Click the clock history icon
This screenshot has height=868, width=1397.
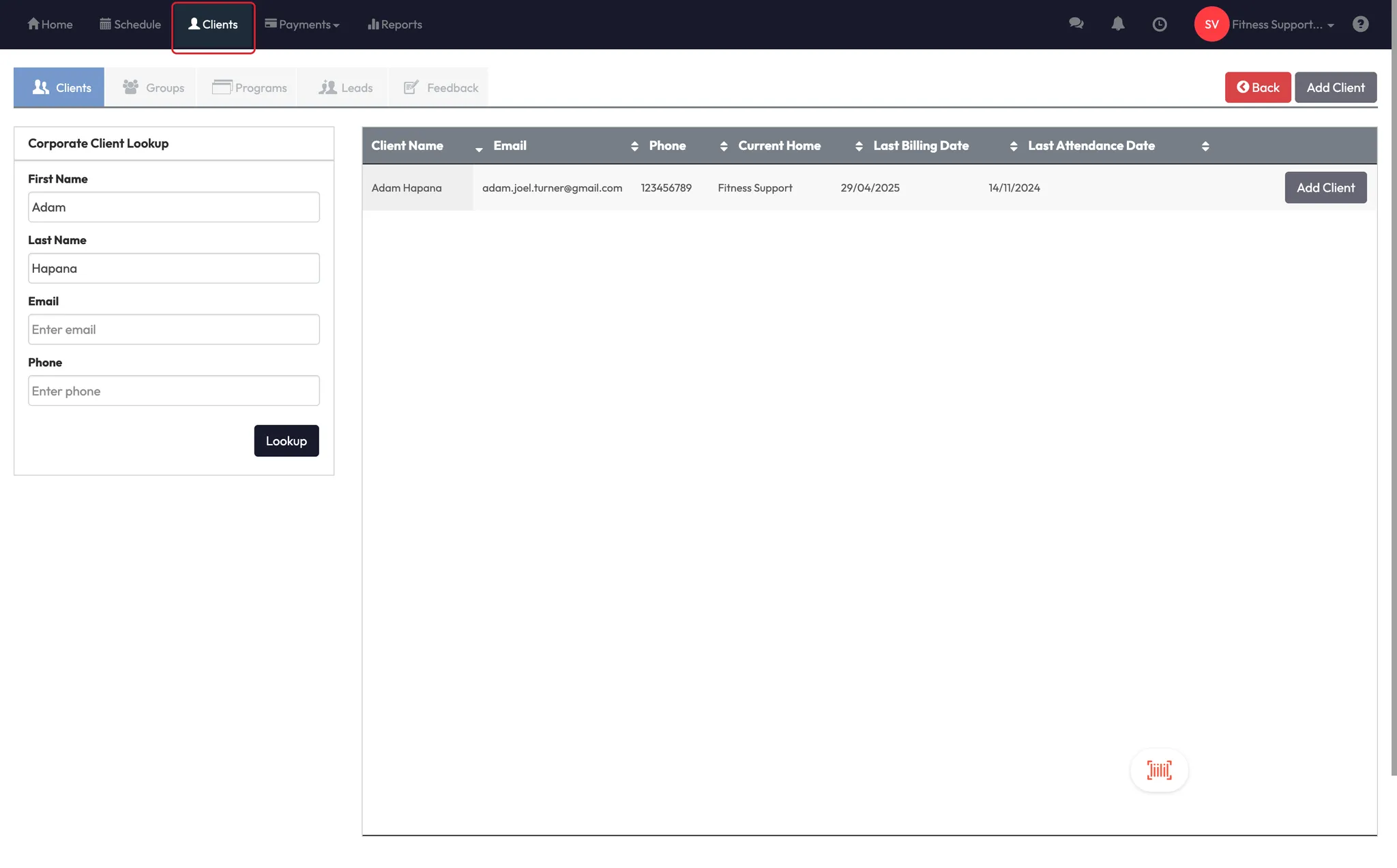(x=1159, y=25)
